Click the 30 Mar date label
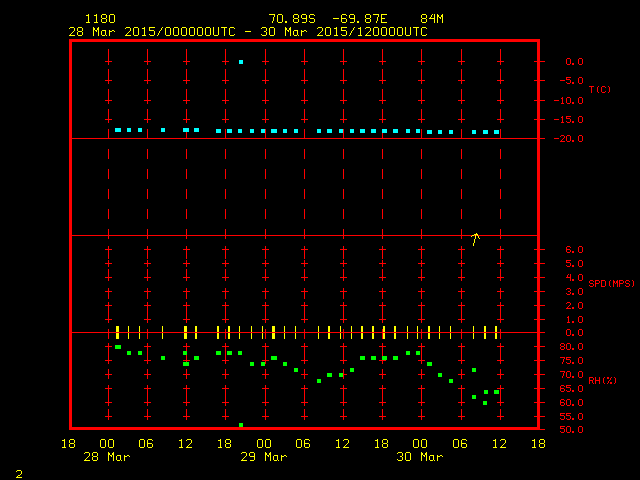This screenshot has width=640, height=480. point(420,457)
